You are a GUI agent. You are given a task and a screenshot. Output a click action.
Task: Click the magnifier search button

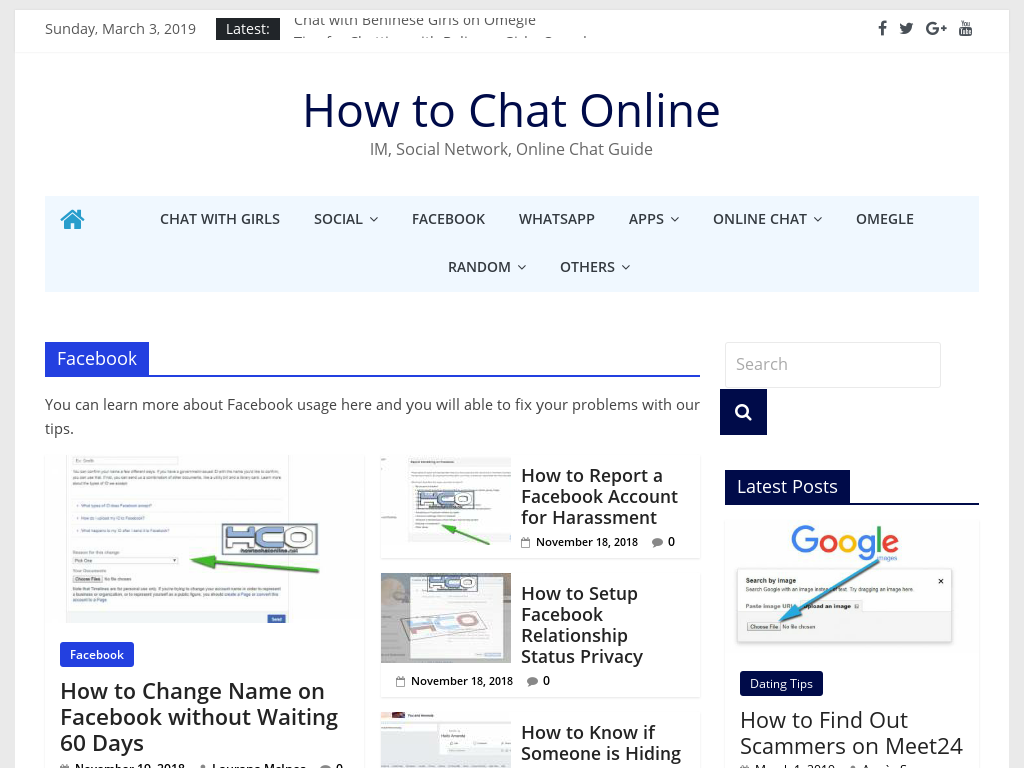click(743, 412)
